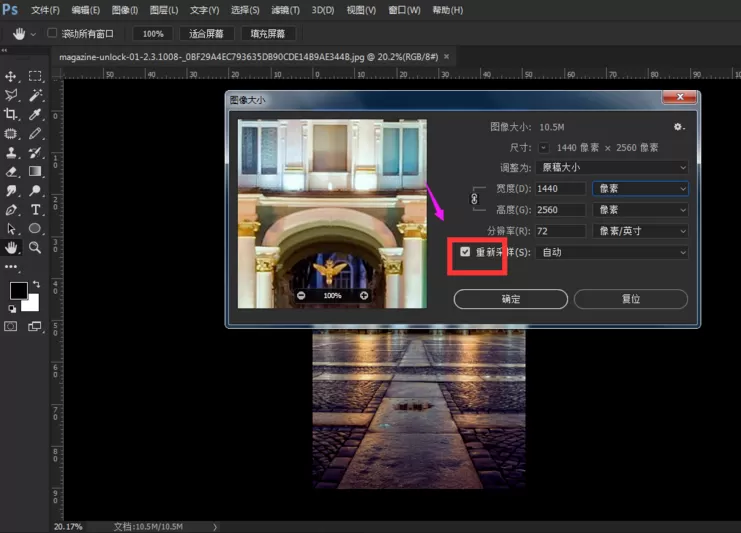Open the 调整为 原稿大小 dropdown

point(612,167)
